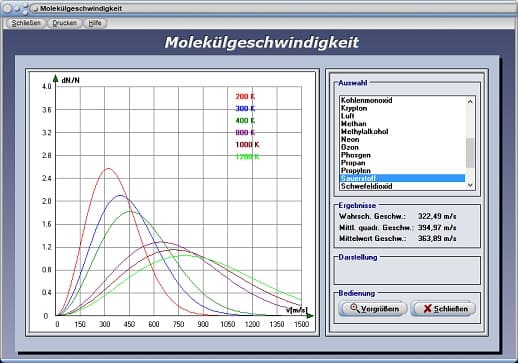Open the Hilfe menu item
518x363 pixels.
(x=95, y=23)
